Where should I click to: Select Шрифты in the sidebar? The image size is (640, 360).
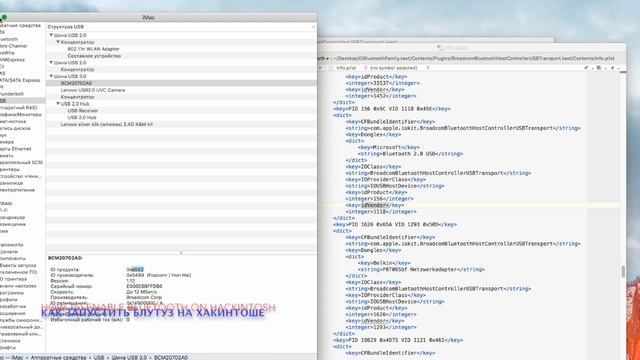tap(8, 347)
